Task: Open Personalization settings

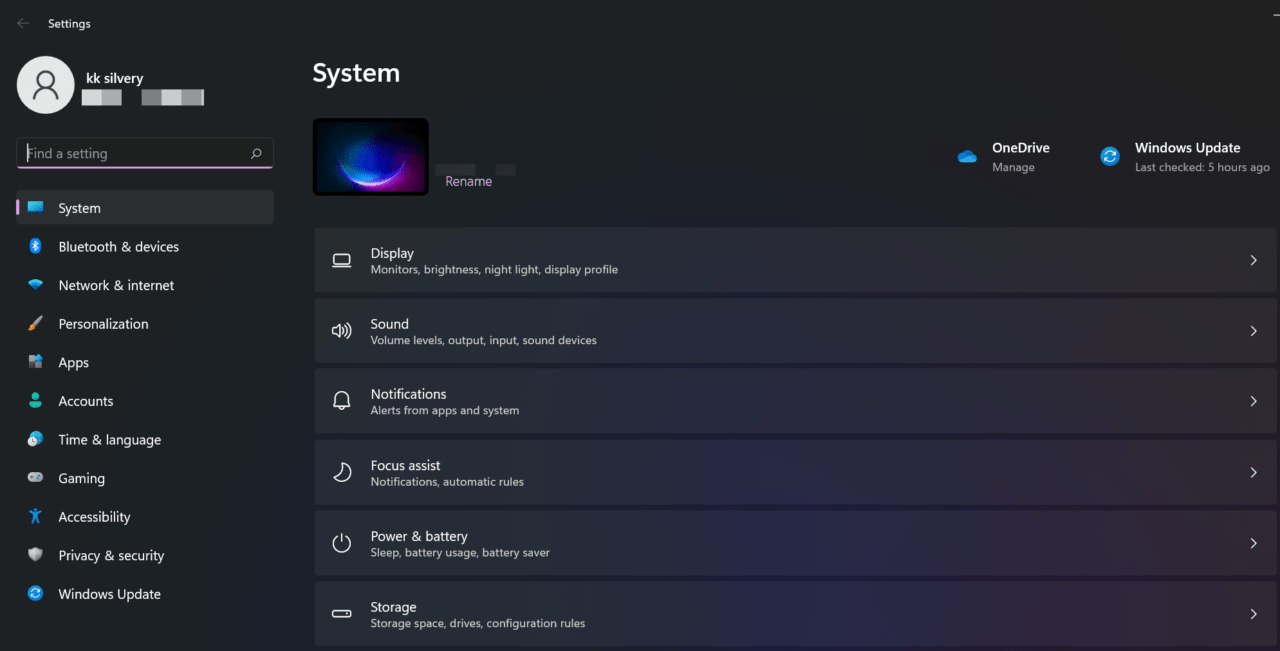Action: 145,324
